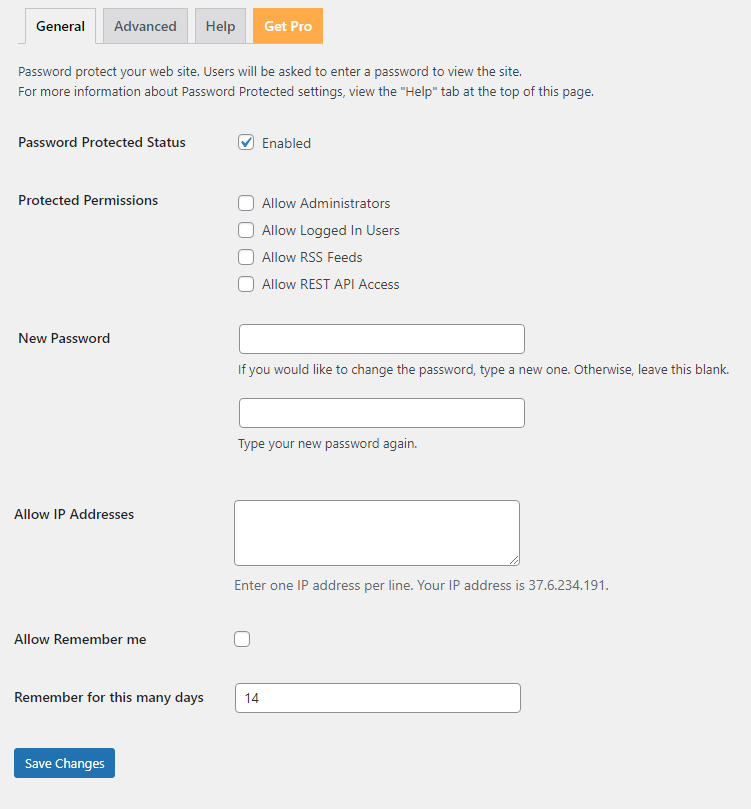Select the Remember for this many days field
Image resolution: width=751 pixels, height=809 pixels.
point(378,698)
